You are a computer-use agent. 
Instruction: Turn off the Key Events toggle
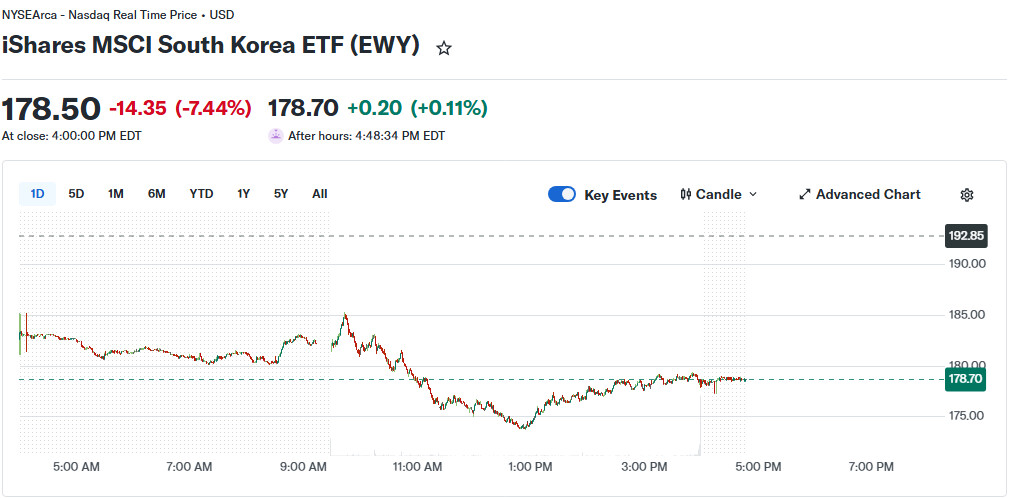point(562,194)
